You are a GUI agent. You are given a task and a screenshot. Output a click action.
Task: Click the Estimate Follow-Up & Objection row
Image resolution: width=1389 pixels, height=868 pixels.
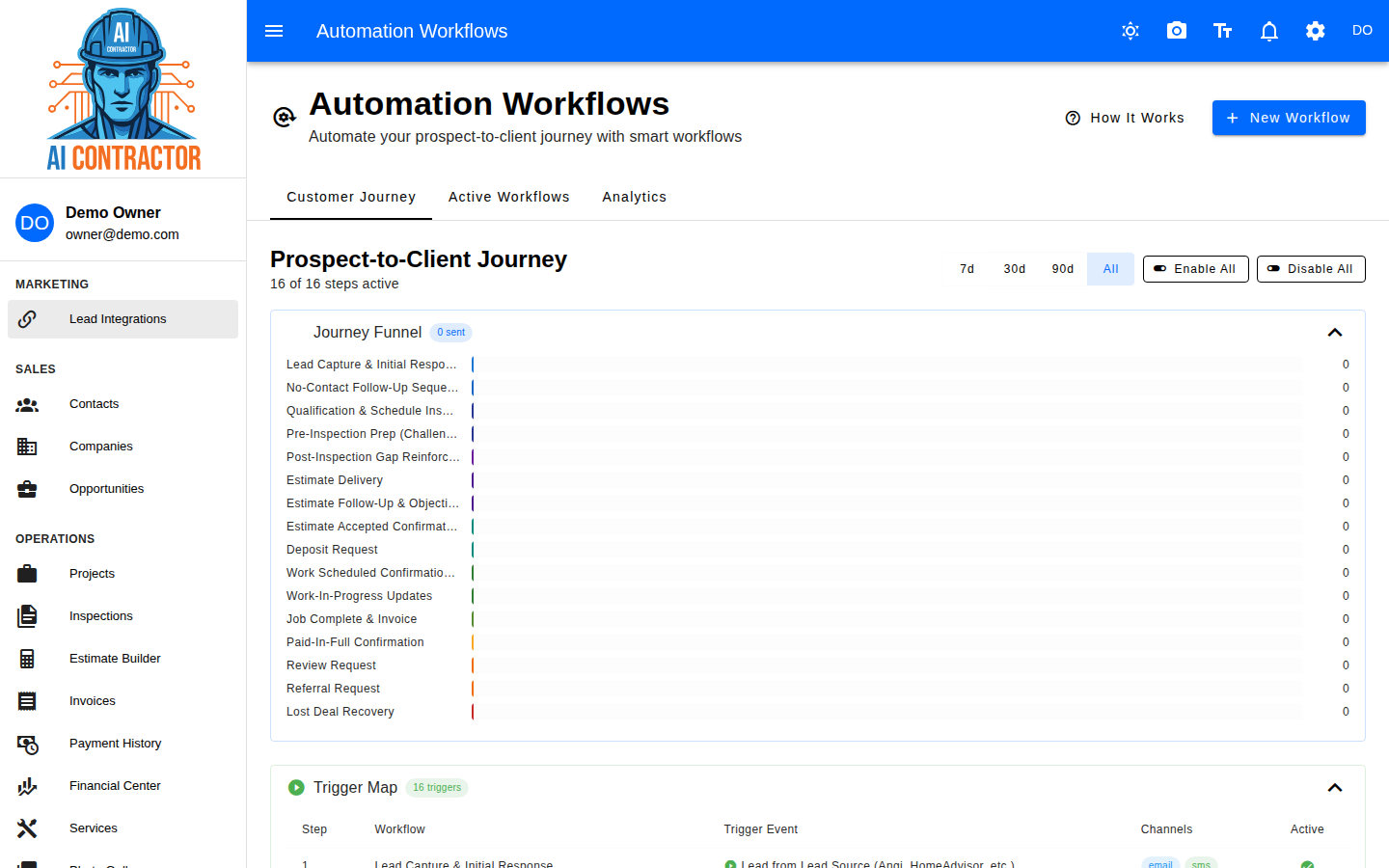818,503
